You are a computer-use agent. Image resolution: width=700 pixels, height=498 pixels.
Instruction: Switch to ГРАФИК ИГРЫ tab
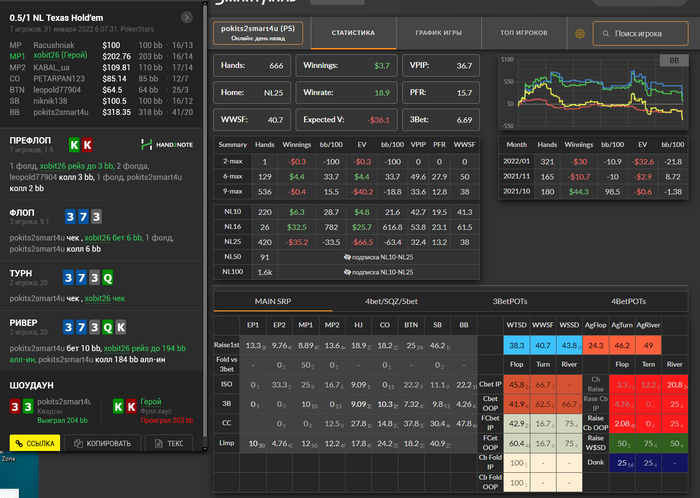[438, 33]
